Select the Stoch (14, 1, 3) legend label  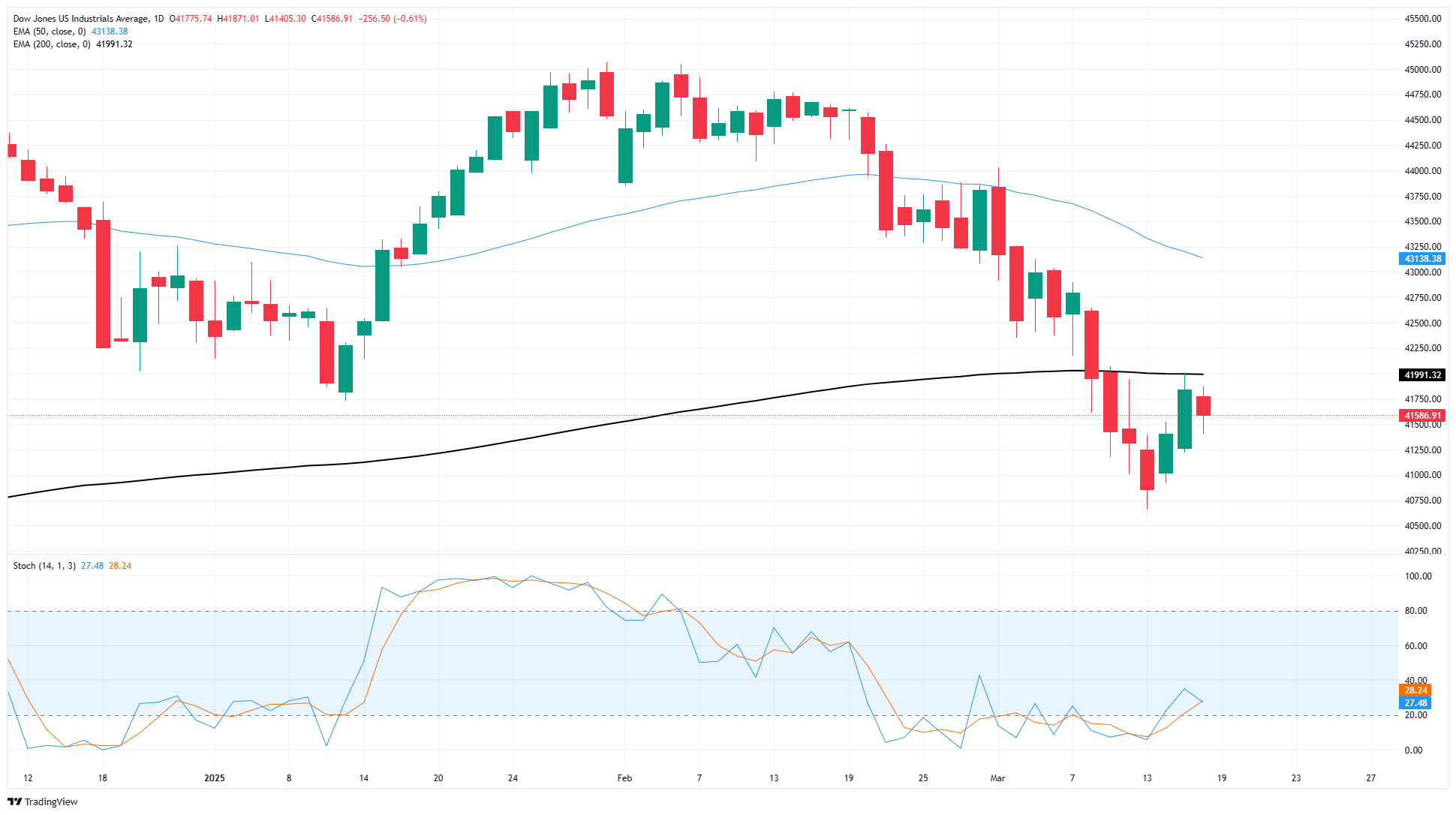[x=44, y=566]
